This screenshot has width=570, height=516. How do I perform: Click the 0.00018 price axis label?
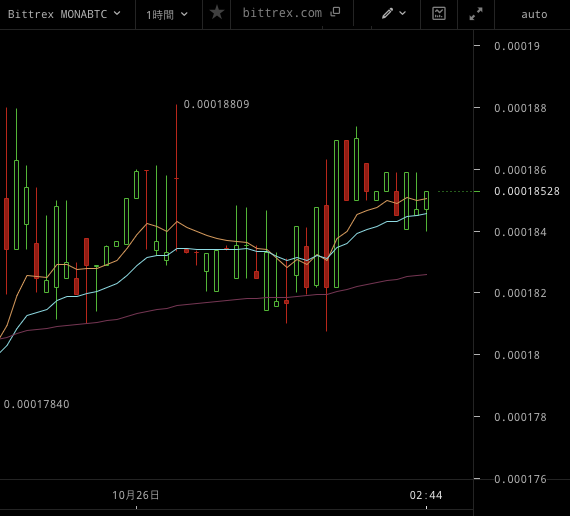[517, 355]
